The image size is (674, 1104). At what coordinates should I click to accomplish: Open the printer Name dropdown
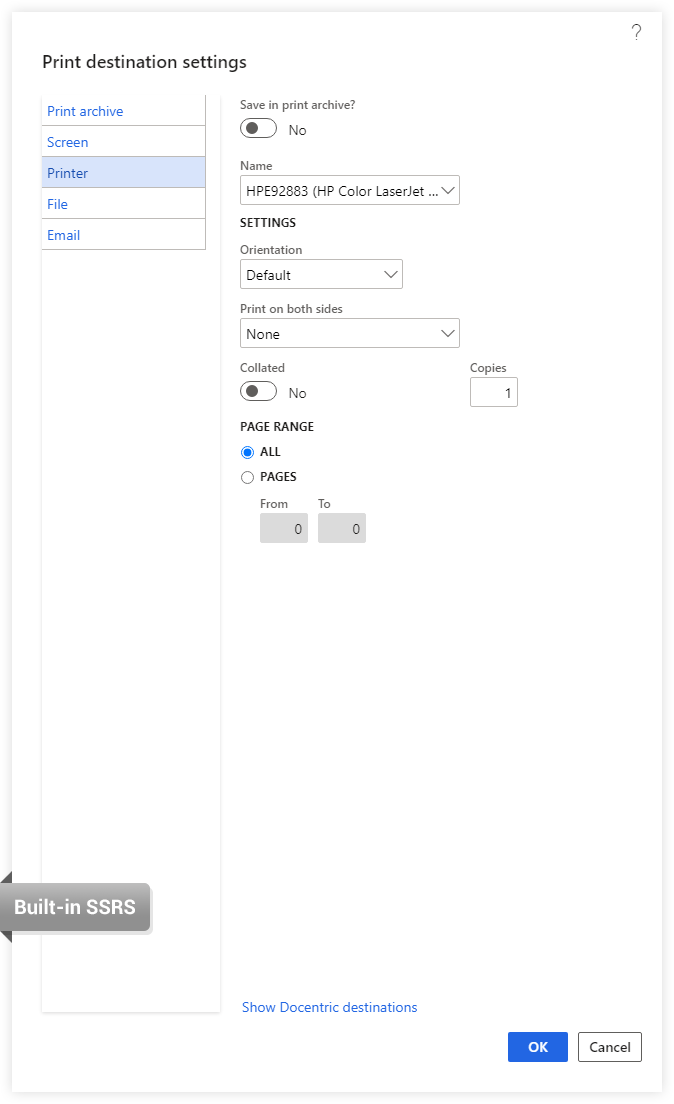point(350,190)
